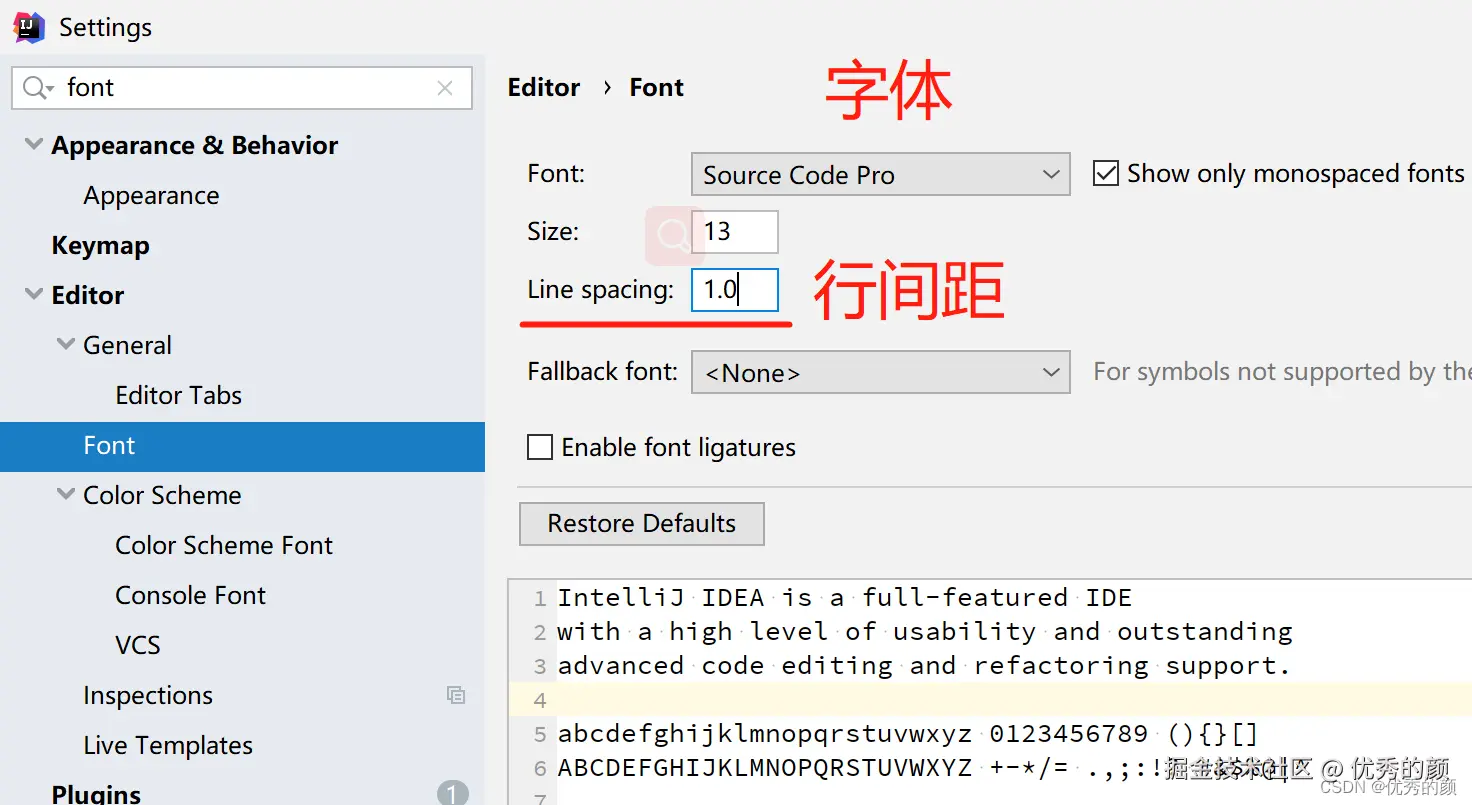Open Console Font settings
1472x805 pixels.
click(190, 595)
